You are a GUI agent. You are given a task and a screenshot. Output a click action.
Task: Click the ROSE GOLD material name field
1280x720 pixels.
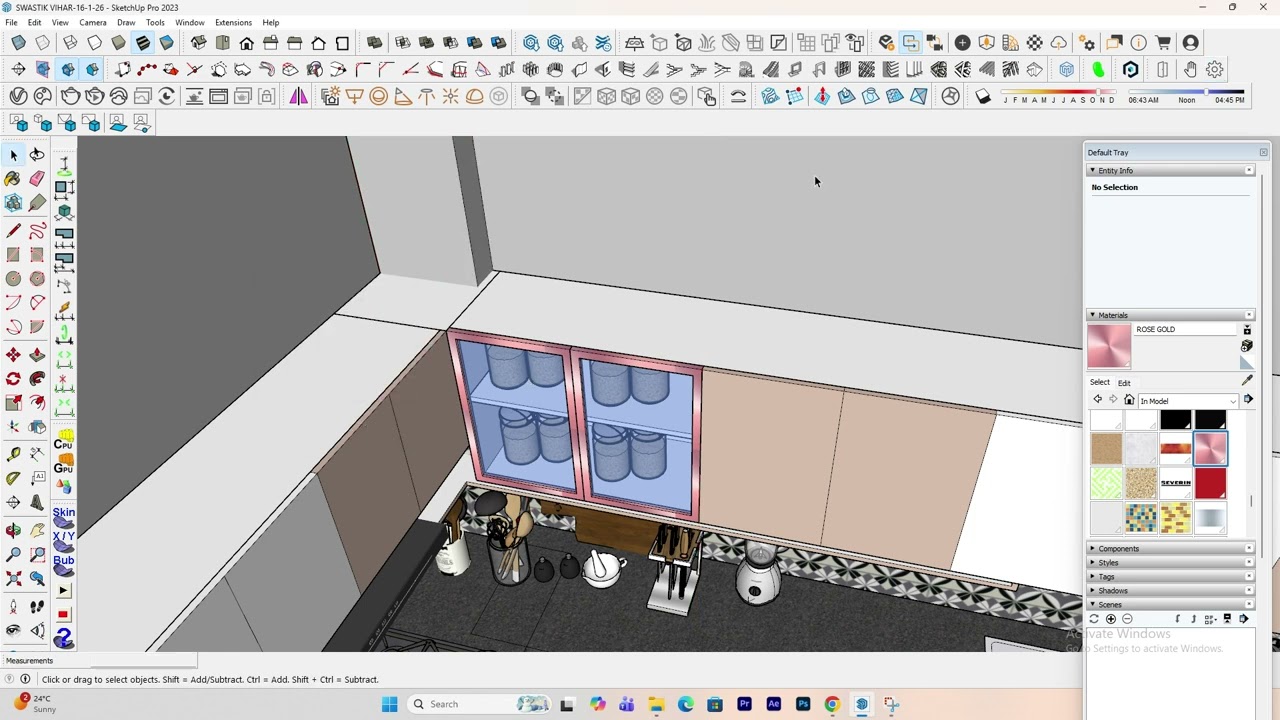[x=1186, y=330]
